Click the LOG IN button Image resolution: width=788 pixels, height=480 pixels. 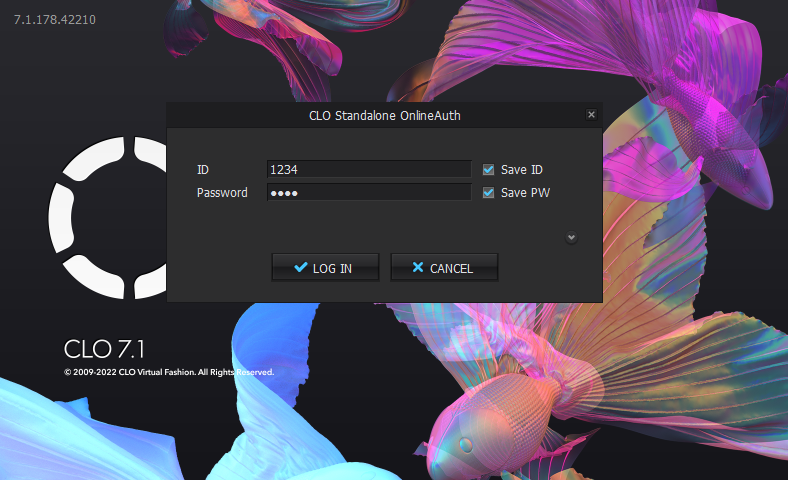[325, 267]
